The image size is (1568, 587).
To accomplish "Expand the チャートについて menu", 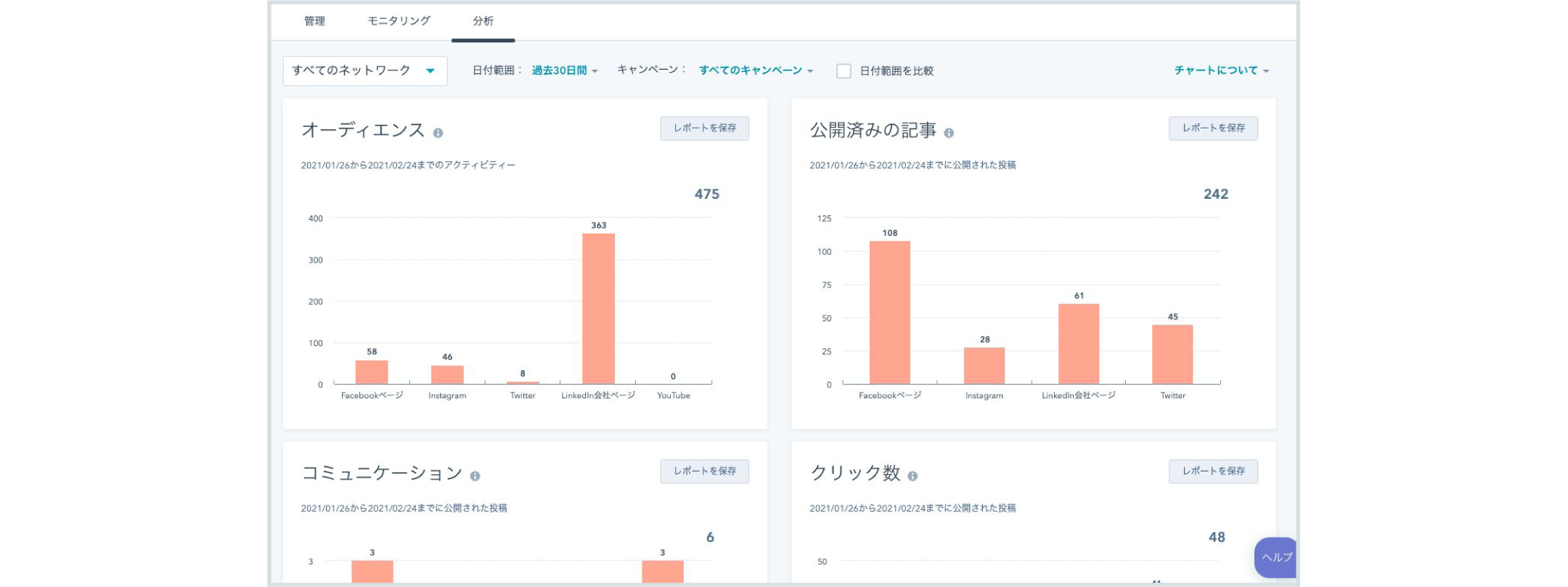I will click(x=1222, y=70).
